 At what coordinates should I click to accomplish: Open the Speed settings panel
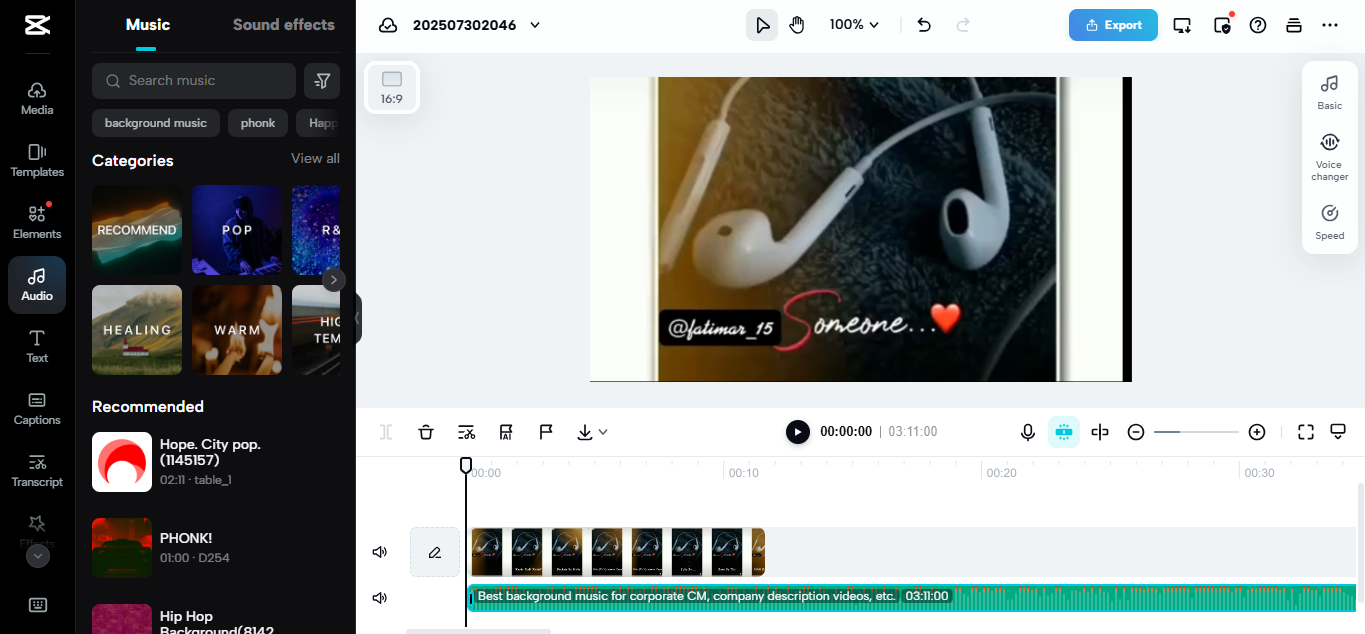click(x=1329, y=221)
